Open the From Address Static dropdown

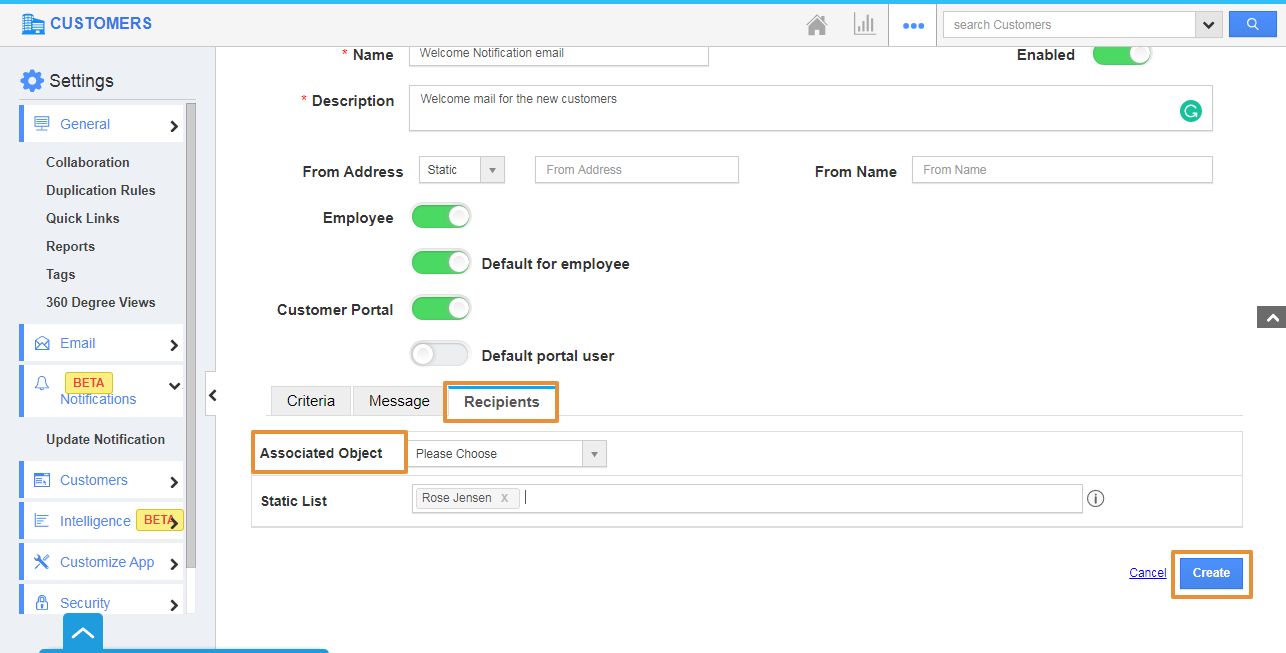[462, 170]
